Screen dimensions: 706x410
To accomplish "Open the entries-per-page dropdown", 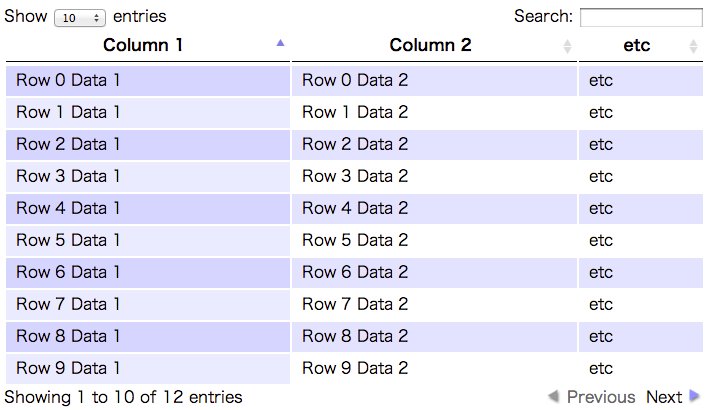I will click(81, 18).
